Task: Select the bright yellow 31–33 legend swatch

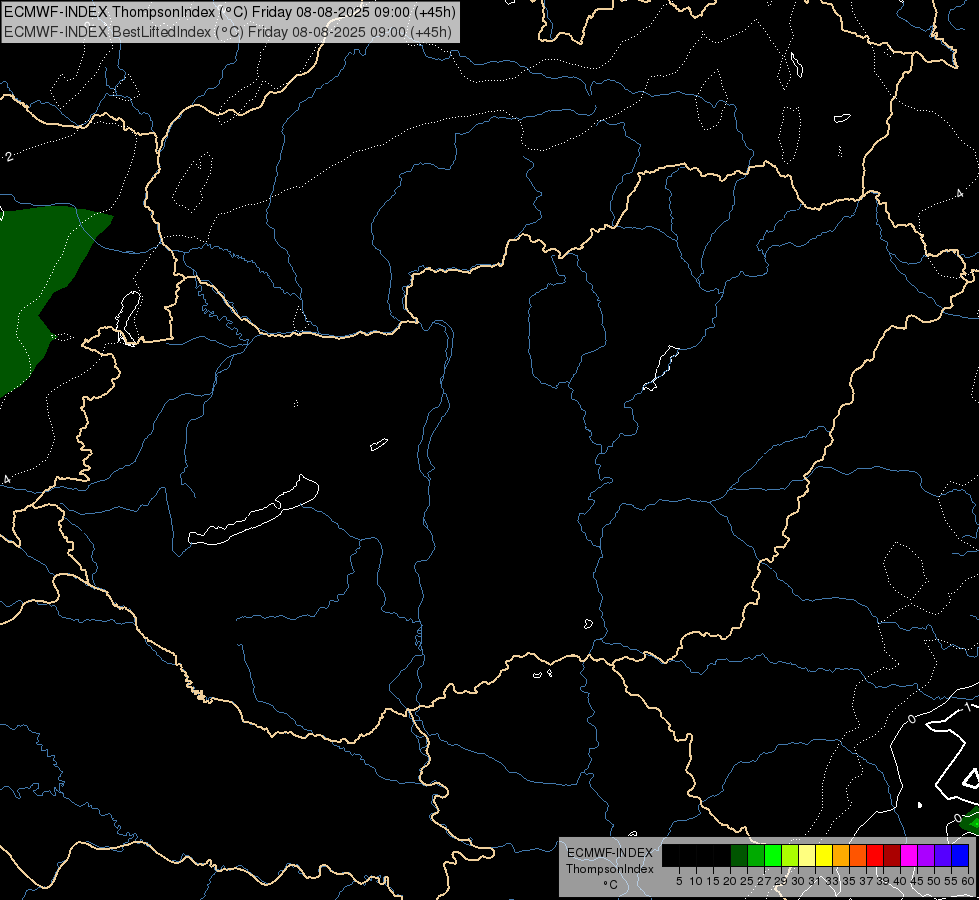Action: click(x=824, y=856)
